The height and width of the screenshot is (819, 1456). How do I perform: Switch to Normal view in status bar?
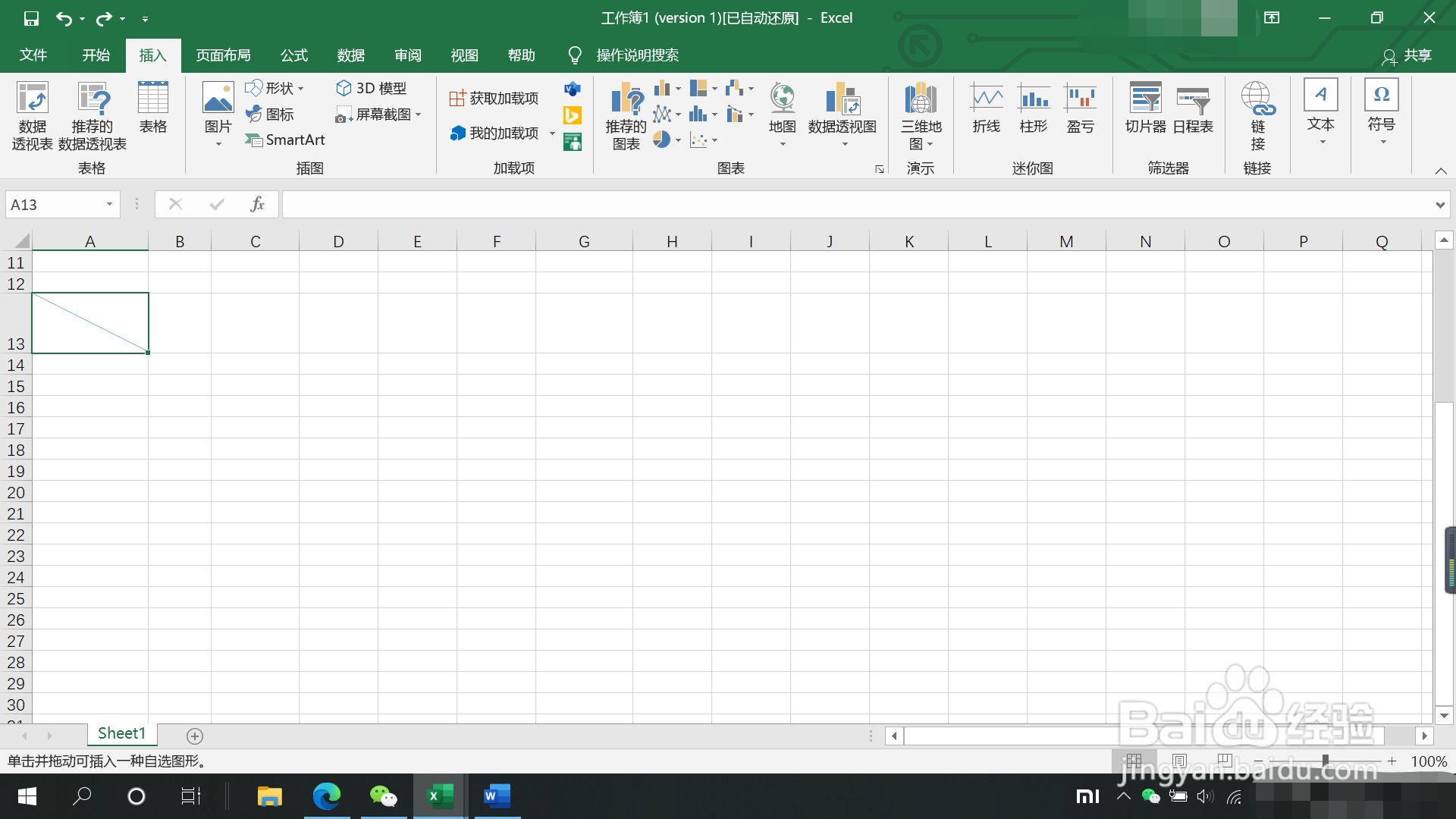(x=1134, y=761)
